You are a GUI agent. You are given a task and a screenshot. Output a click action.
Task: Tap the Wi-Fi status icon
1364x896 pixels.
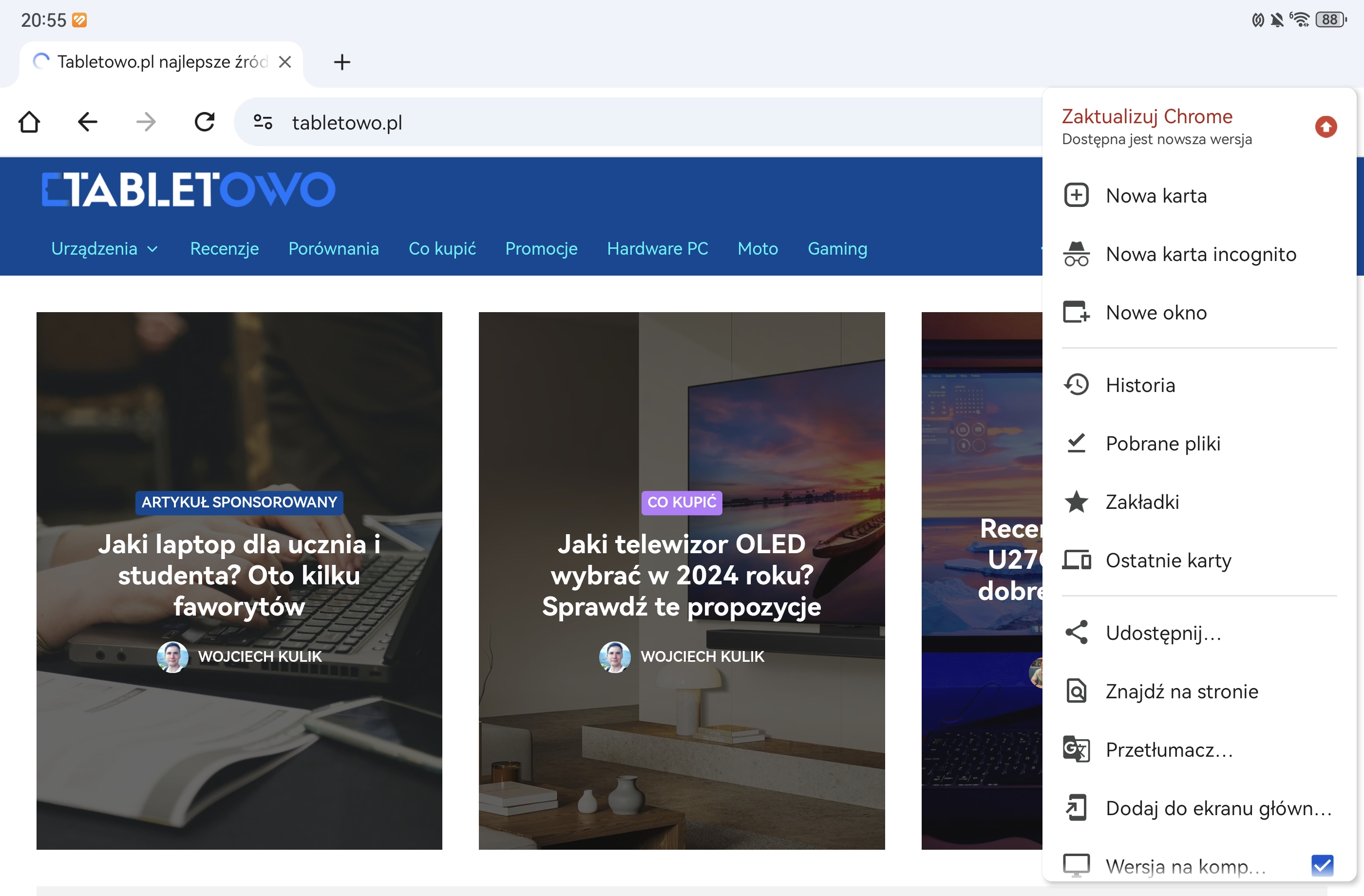(x=1300, y=20)
